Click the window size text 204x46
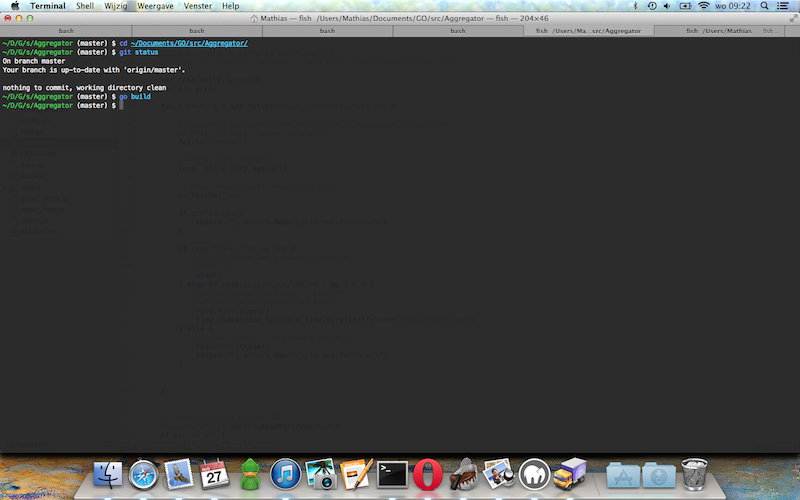Image resolution: width=800 pixels, height=500 pixels. (x=534, y=18)
